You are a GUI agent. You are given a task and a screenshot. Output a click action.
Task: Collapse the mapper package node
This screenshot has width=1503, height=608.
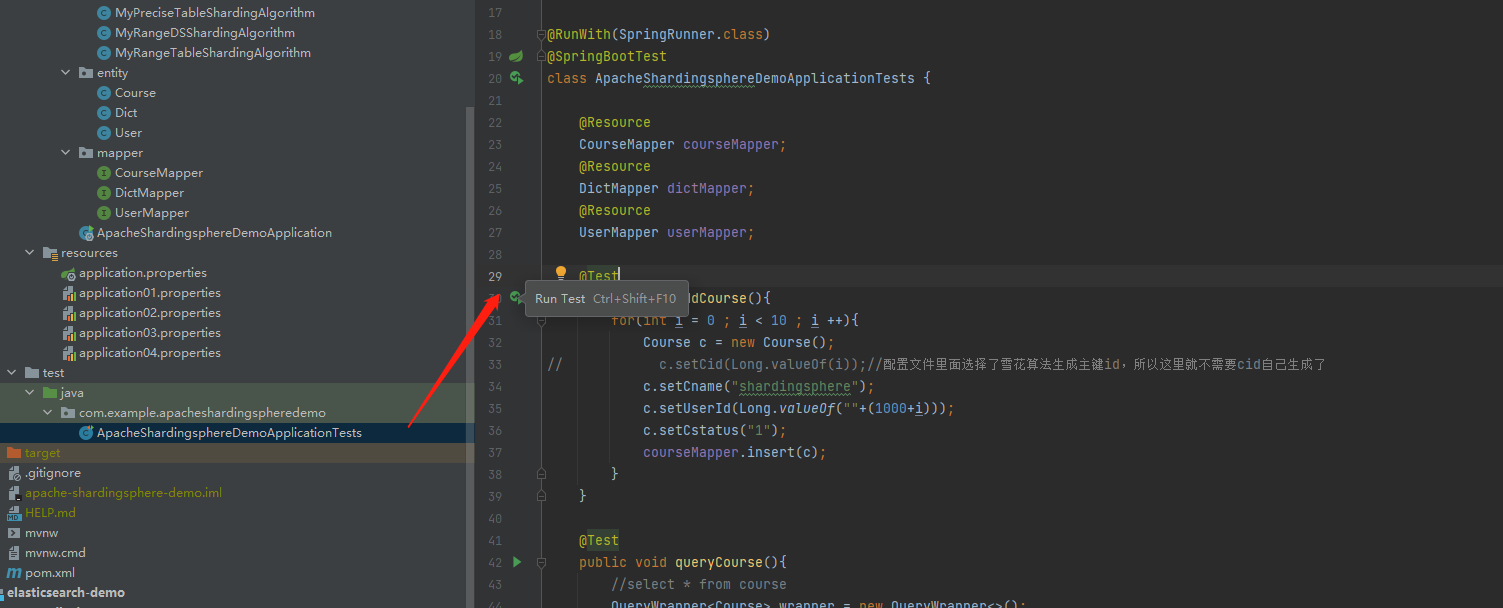coord(66,153)
